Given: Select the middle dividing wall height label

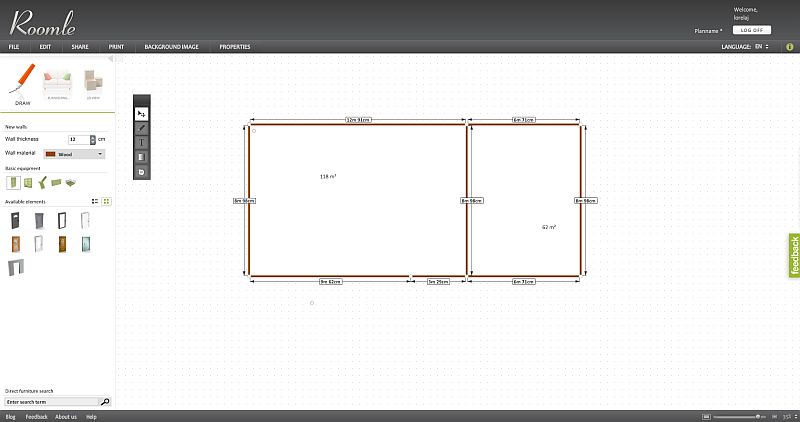Looking at the screenshot, I should [472, 201].
